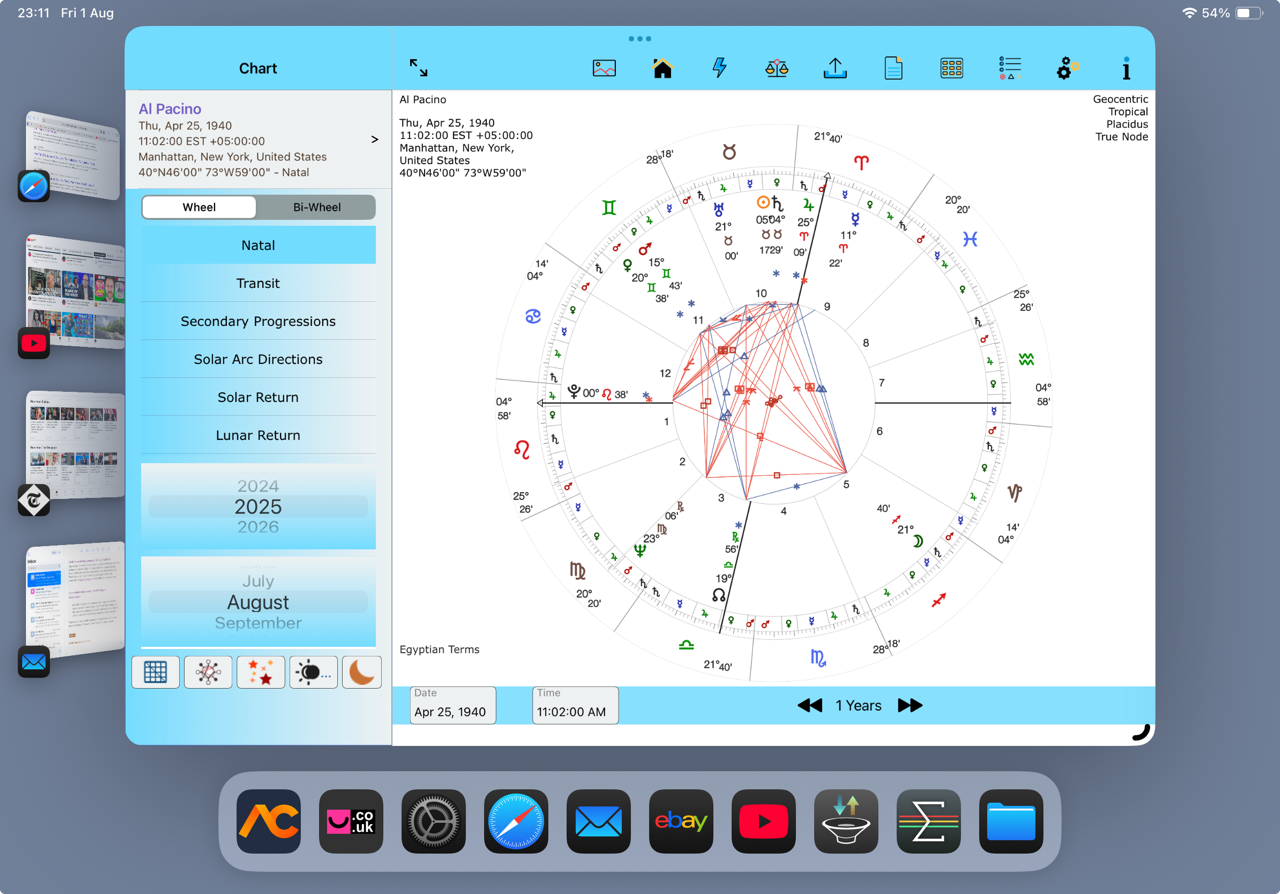Tap the expand arrows fullscreen icon
The image size is (1280, 894).
[x=419, y=68]
